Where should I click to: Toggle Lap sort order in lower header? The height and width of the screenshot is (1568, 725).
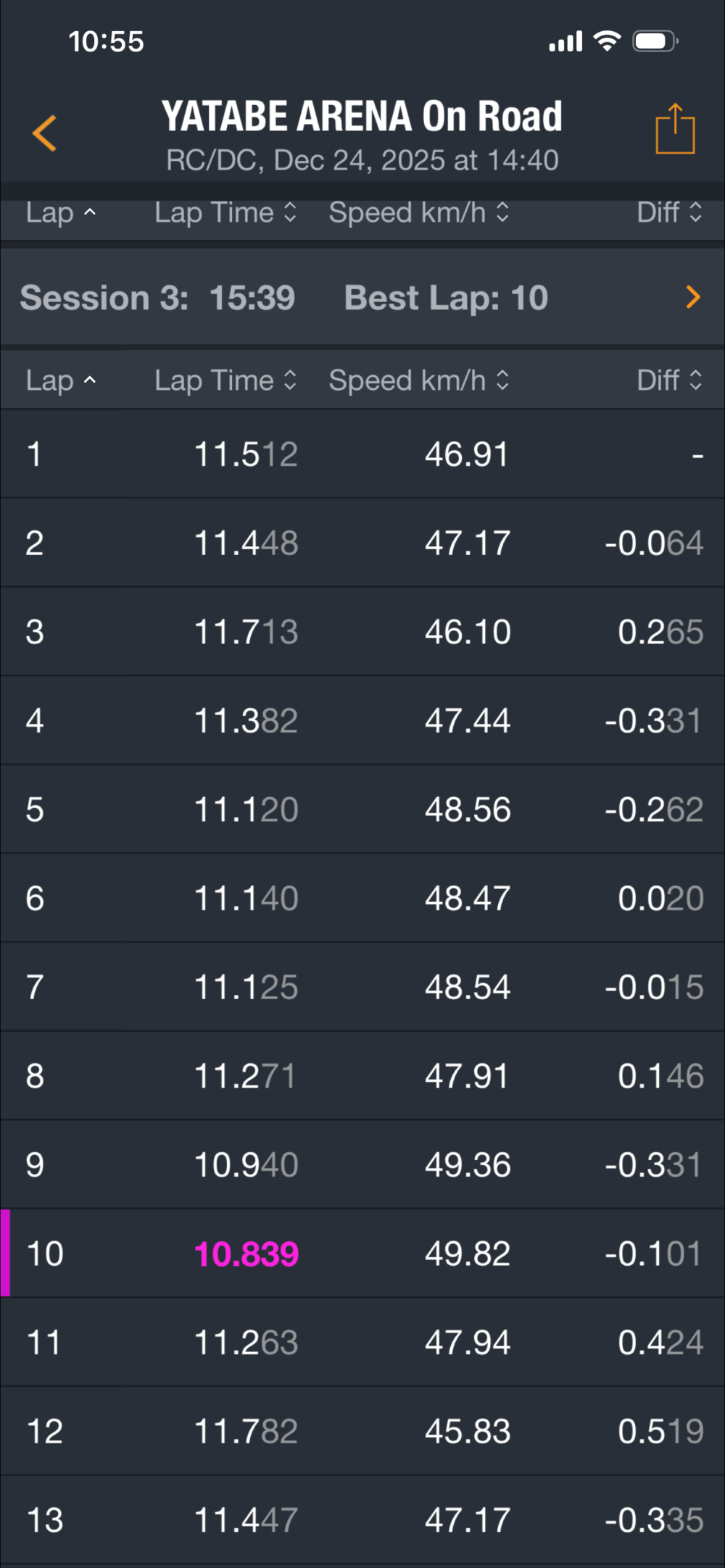pyautogui.click(x=61, y=380)
